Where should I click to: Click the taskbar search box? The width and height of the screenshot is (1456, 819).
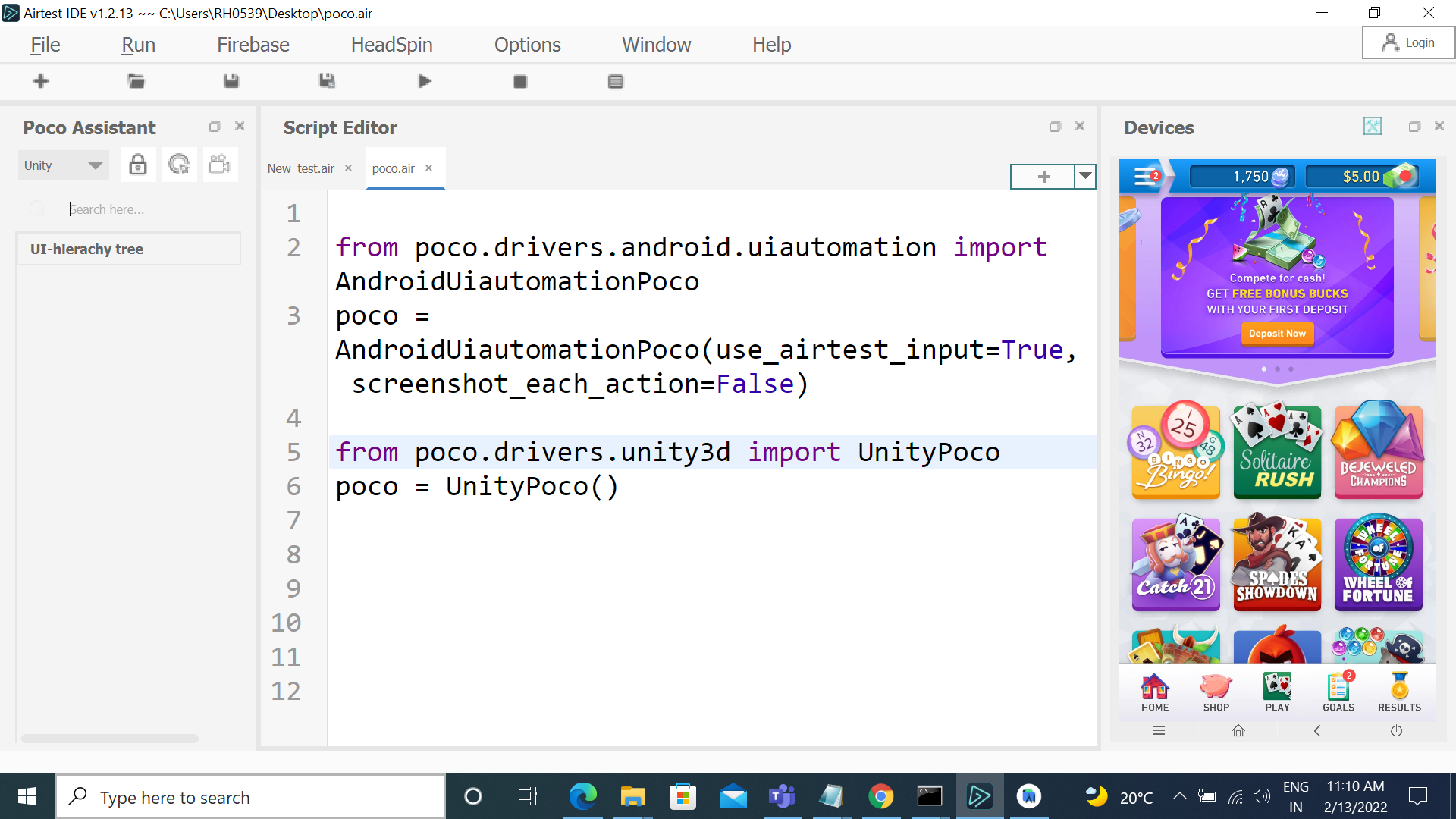click(250, 796)
